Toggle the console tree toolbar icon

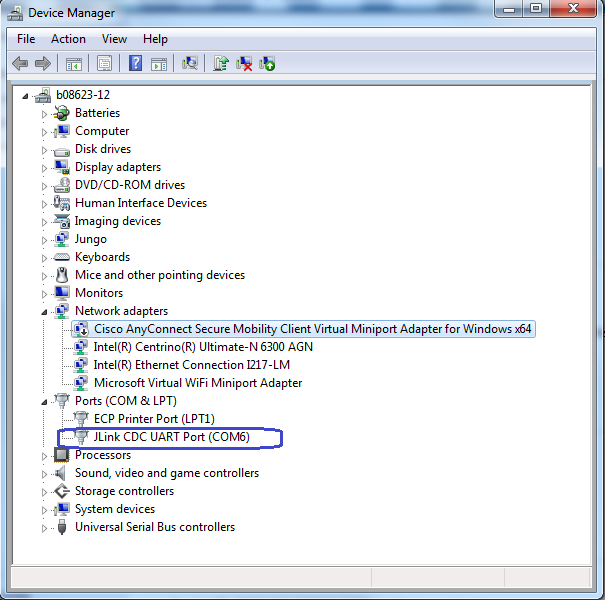coord(74,63)
